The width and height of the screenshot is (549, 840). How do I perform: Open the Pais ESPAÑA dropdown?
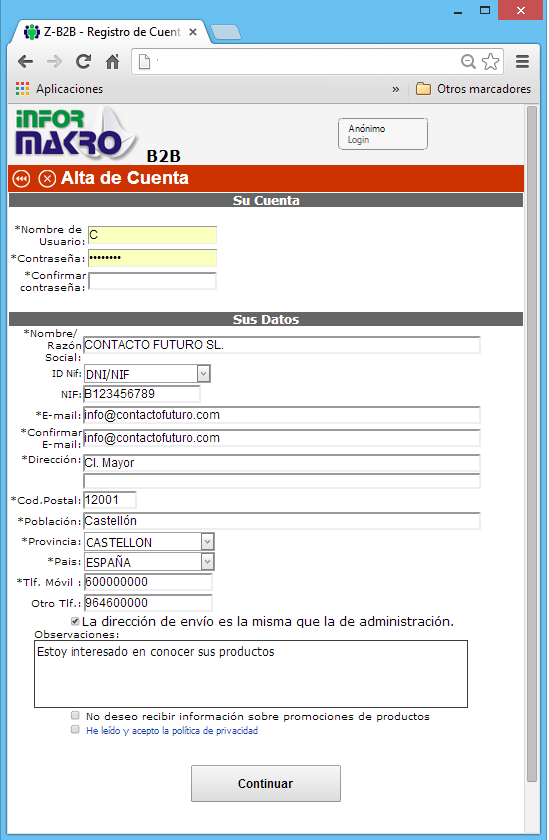click(149, 561)
